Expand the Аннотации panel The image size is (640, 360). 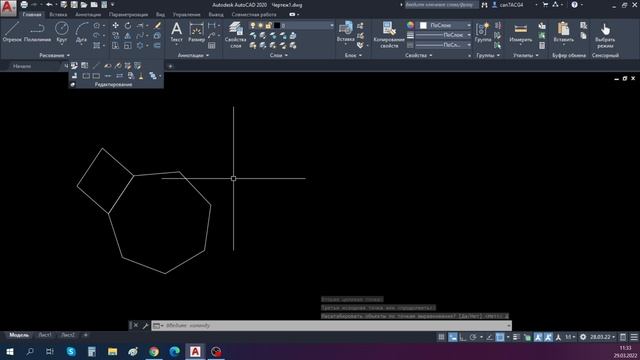(x=193, y=55)
